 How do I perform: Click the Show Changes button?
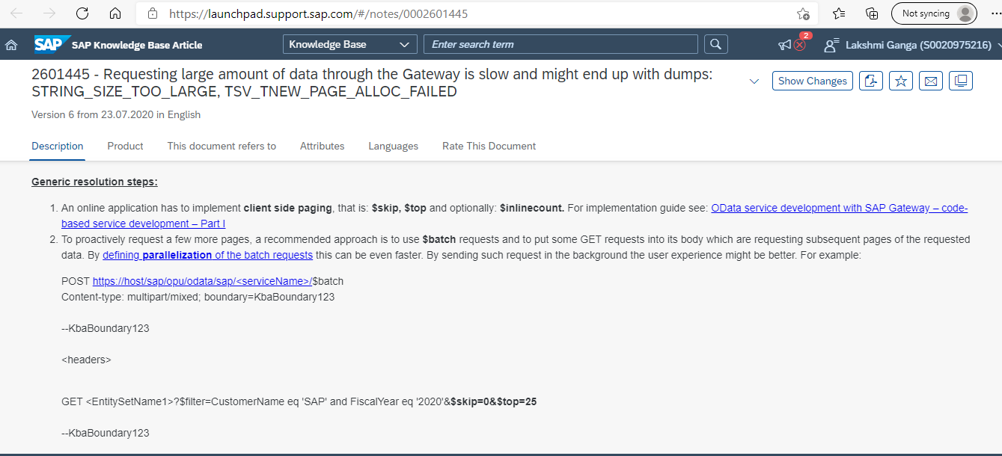812,81
